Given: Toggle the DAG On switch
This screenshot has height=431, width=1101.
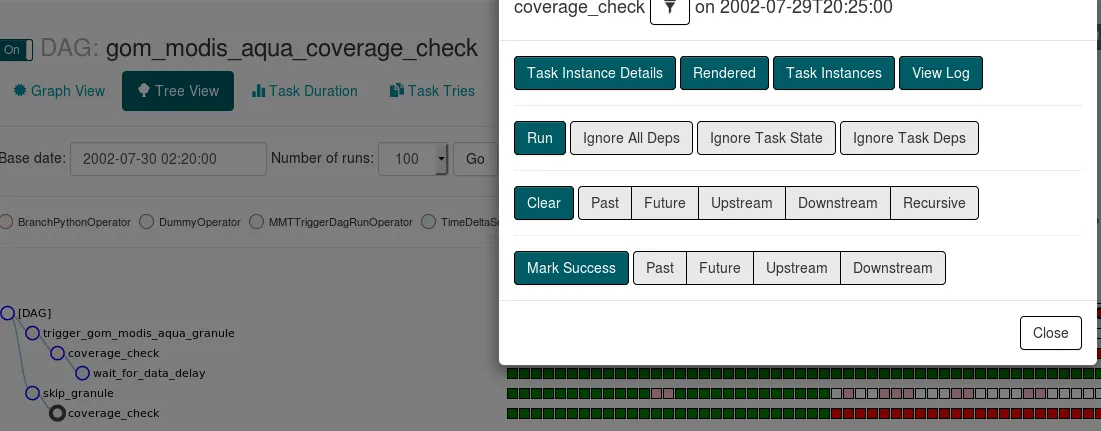Looking at the screenshot, I should pyautogui.click(x=15, y=50).
